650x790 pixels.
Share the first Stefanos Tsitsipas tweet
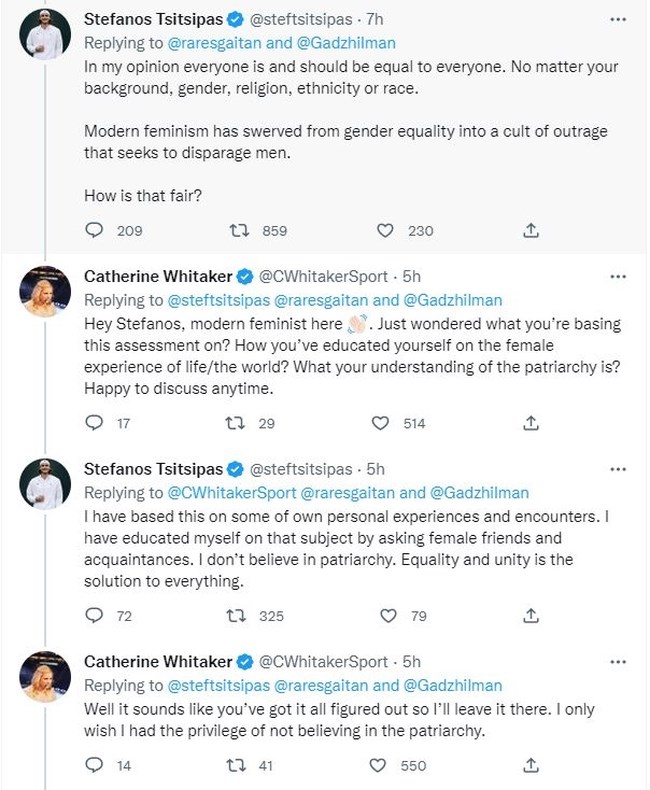click(531, 230)
